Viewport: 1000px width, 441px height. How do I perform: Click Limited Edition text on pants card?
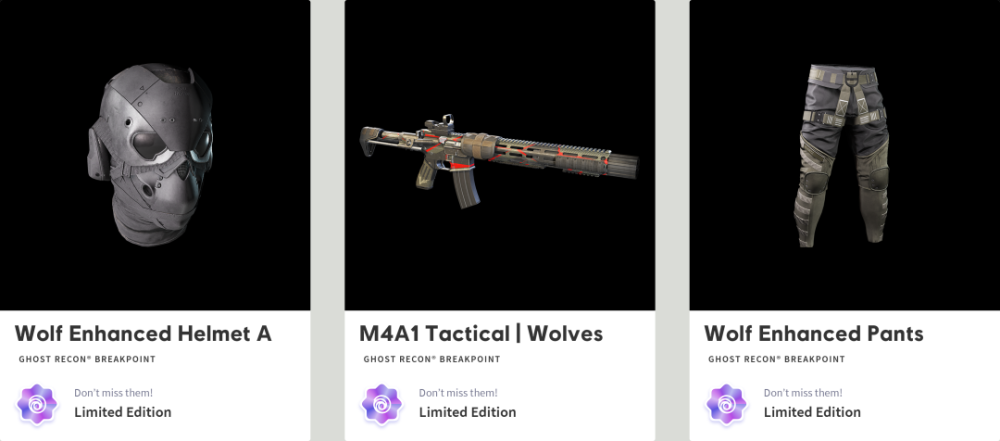click(812, 412)
